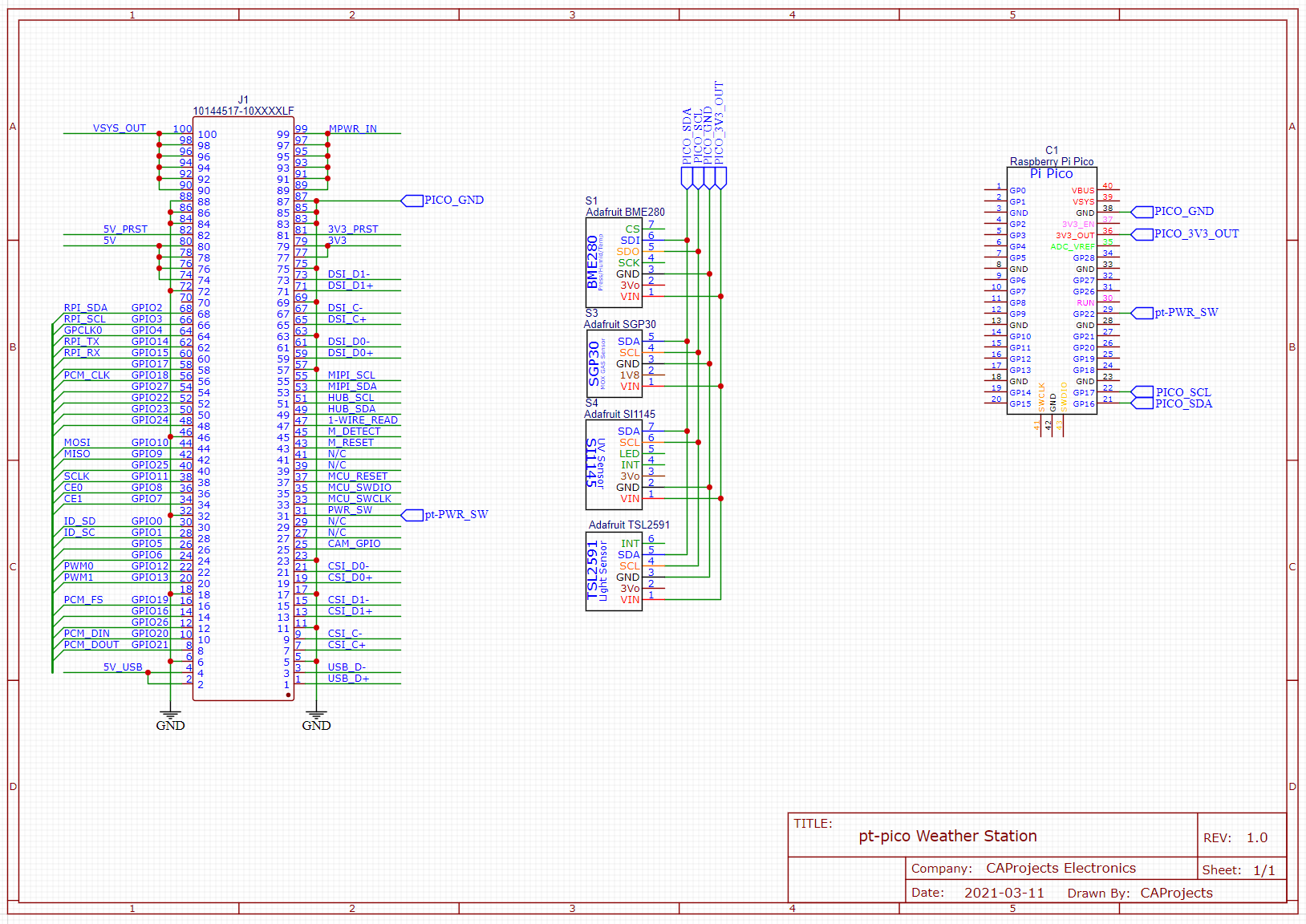Select the SCLK net label
Image resolution: width=1306 pixels, height=924 pixels.
click(x=77, y=476)
